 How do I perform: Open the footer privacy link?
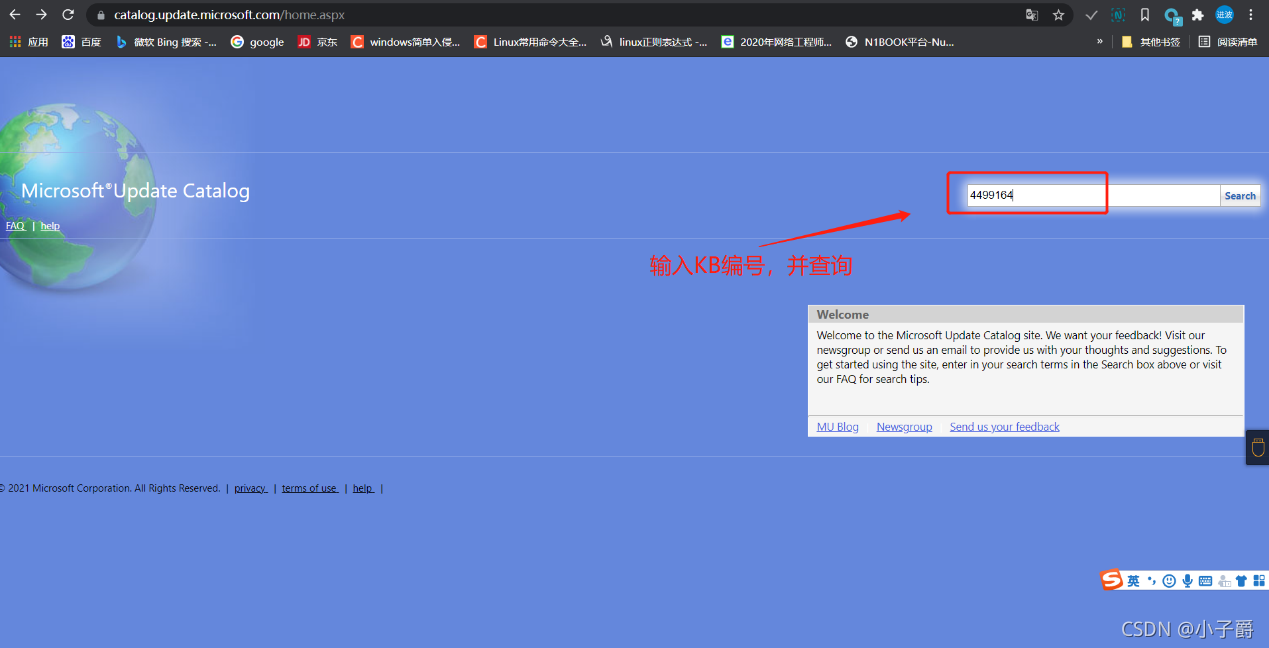coord(251,488)
